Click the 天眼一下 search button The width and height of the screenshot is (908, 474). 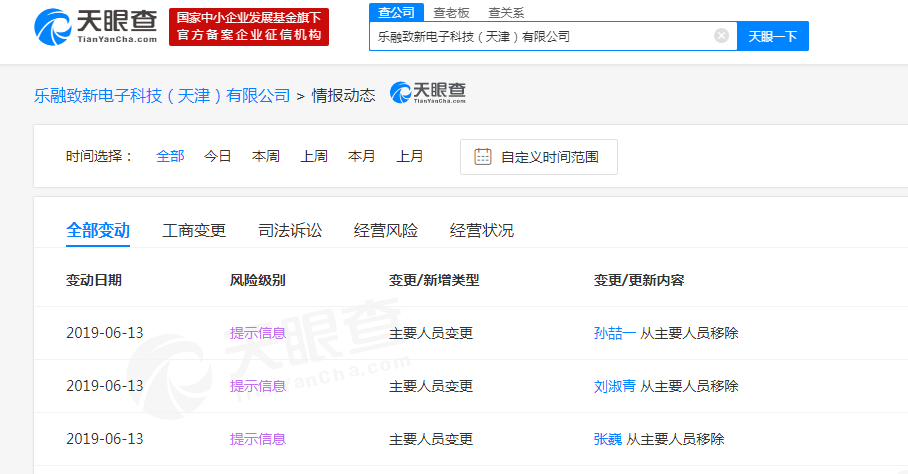[x=772, y=36]
